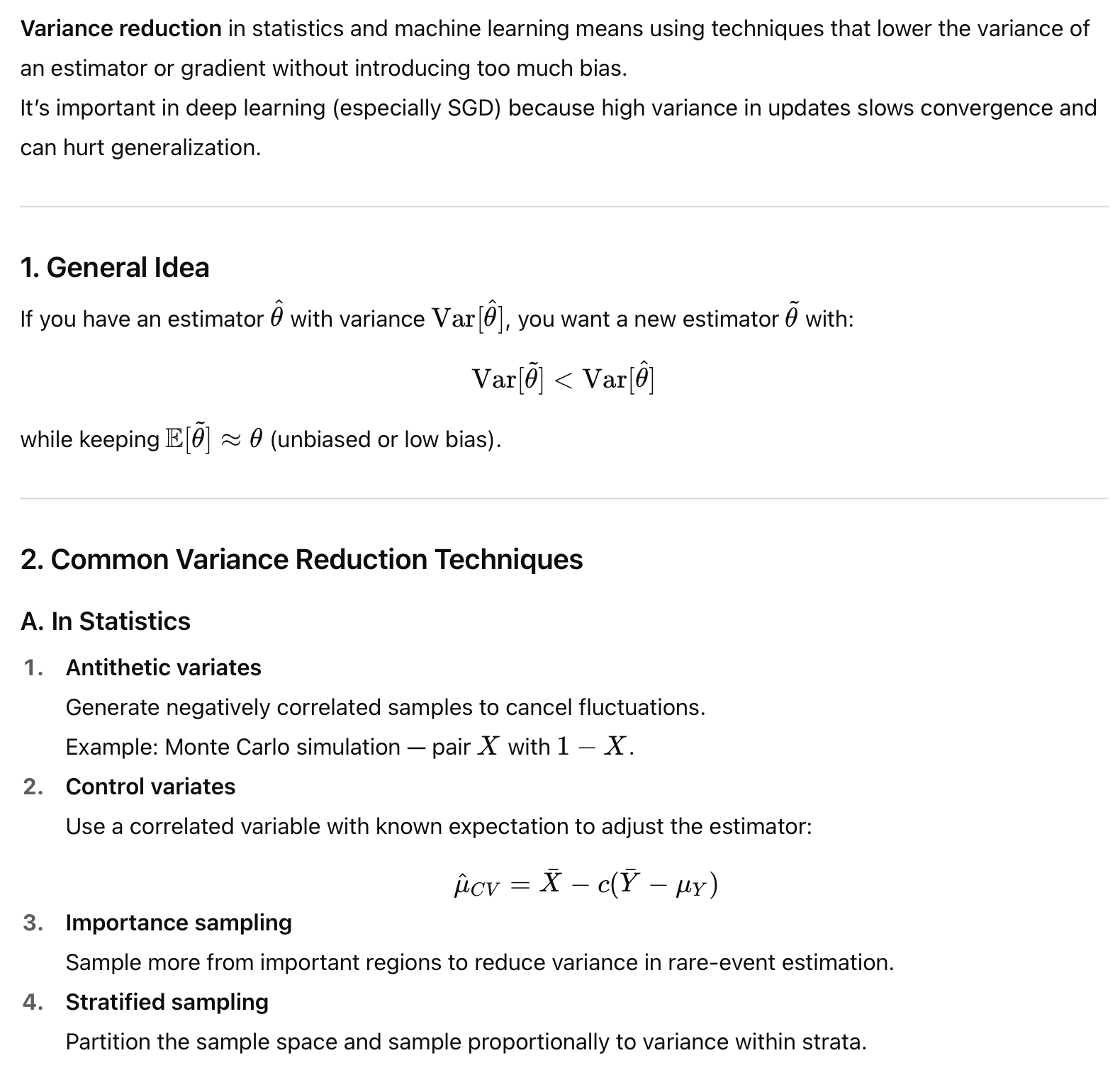Click the sentence about SGD convergence
This screenshot has height=1070, width=1120.
[557, 108]
